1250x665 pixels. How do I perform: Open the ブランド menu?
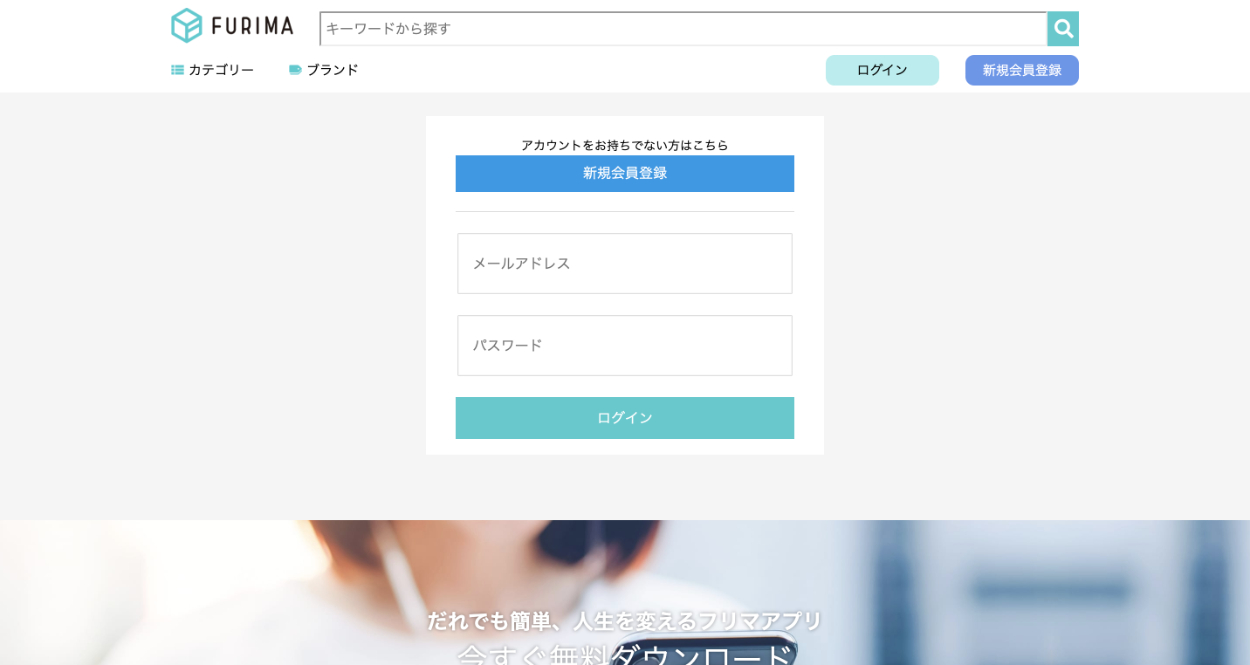[332, 70]
